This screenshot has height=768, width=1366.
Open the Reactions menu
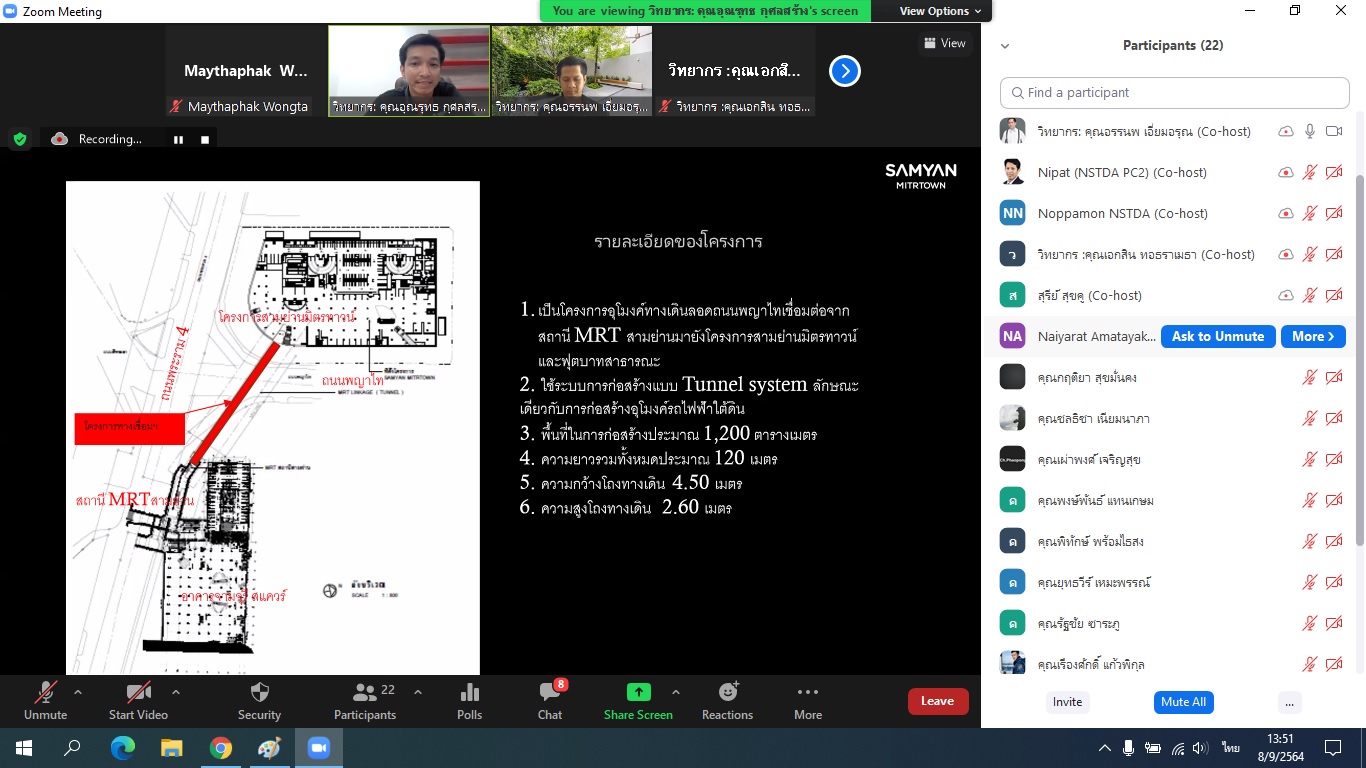coord(727,700)
